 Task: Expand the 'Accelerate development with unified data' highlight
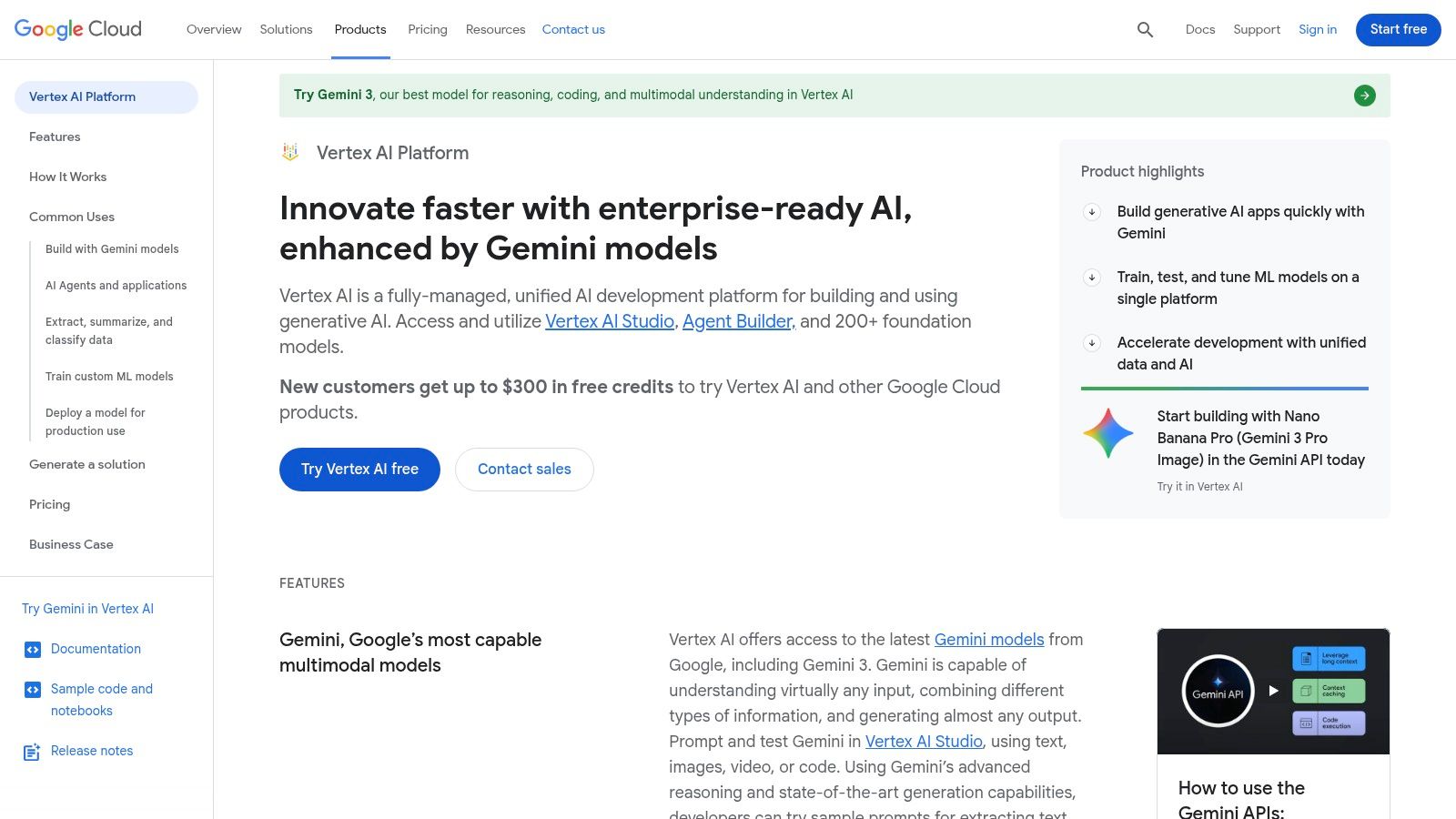pos(1091,344)
